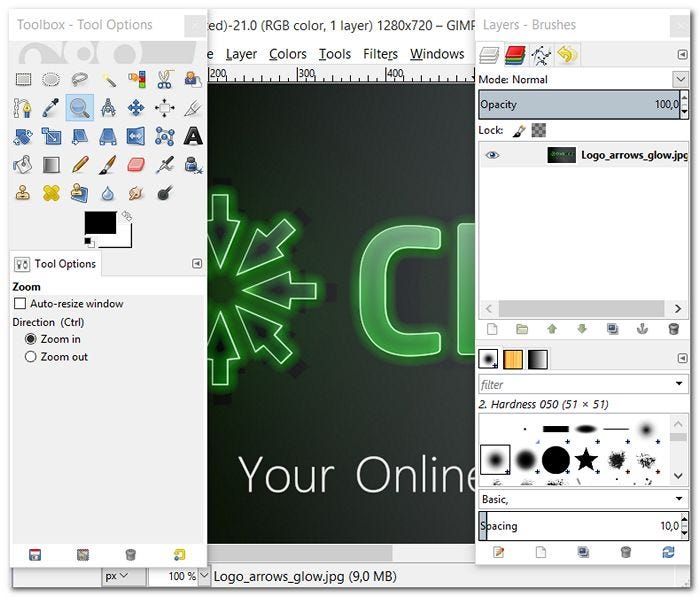This screenshot has width=700, height=597.
Task: Adjust the layer Opacity slider
Action: pyautogui.click(x=579, y=104)
